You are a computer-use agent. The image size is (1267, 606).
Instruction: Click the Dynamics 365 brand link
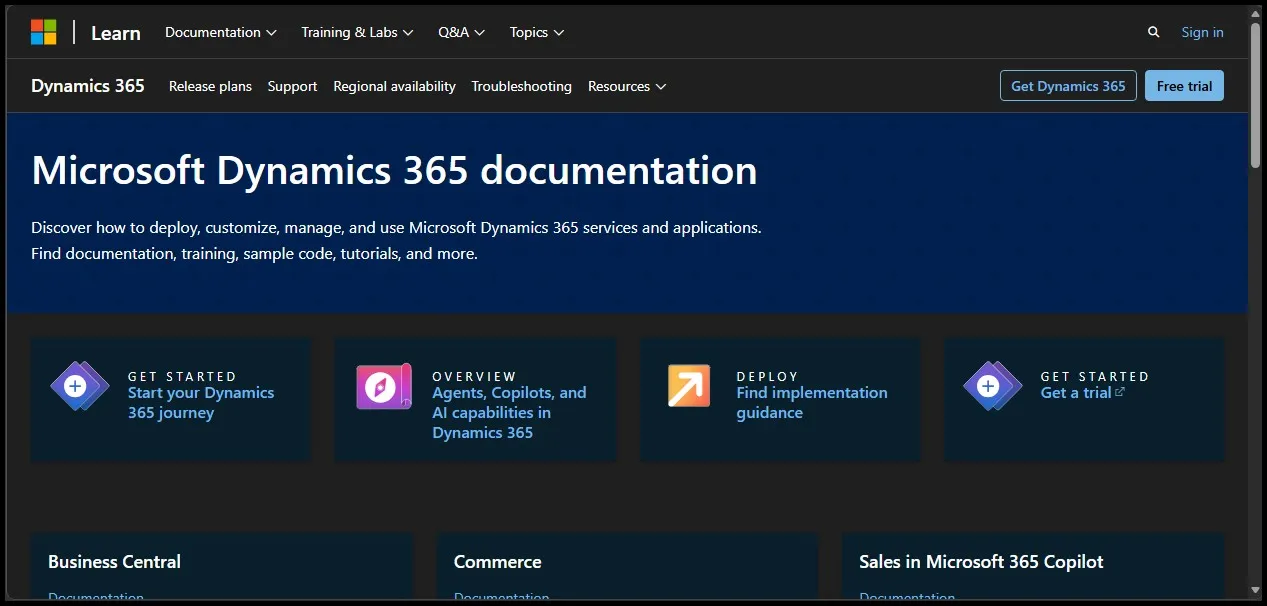click(88, 86)
